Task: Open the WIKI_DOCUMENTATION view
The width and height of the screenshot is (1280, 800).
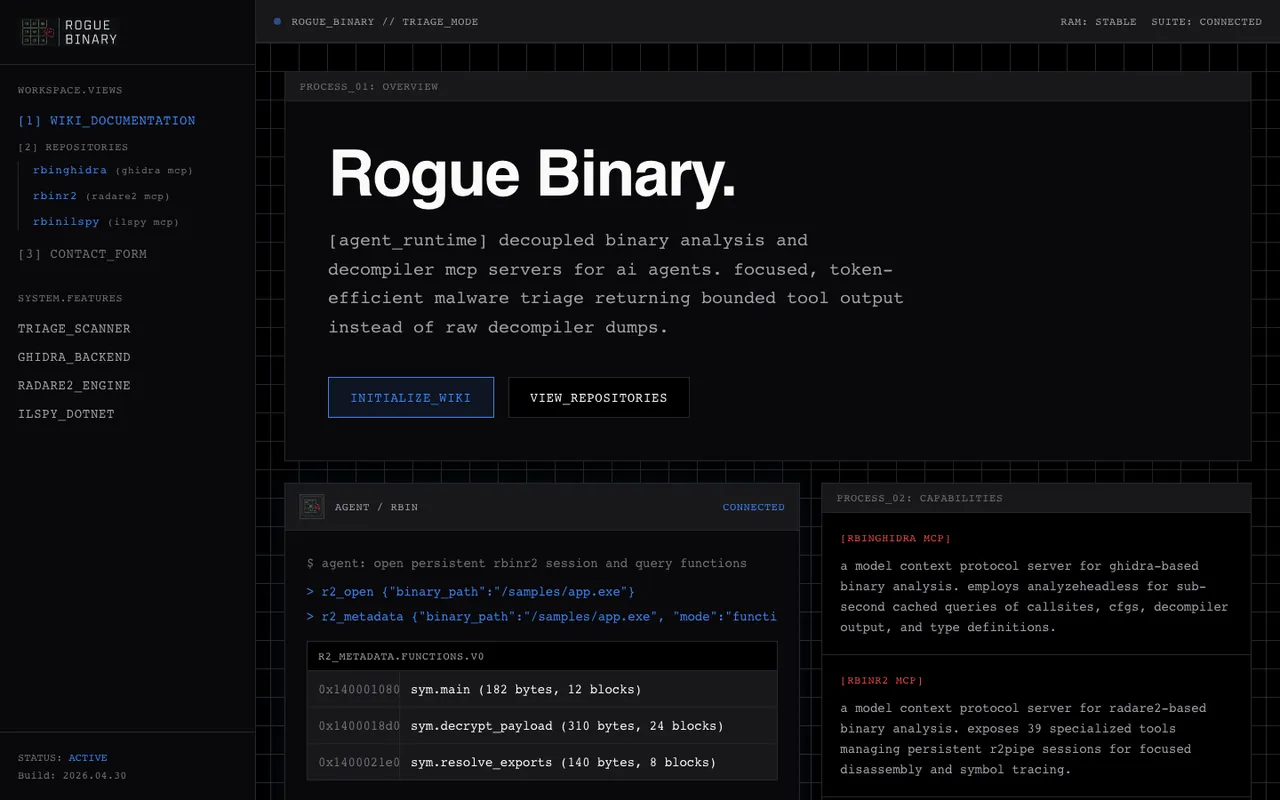Action: click(107, 121)
